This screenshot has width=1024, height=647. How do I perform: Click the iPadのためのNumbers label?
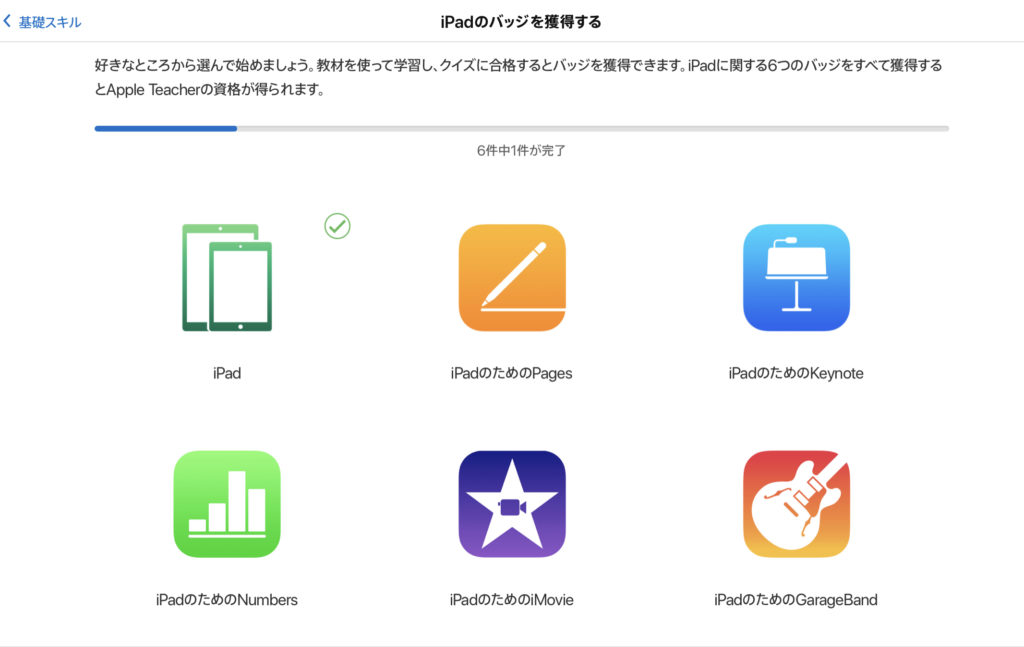pos(227,600)
